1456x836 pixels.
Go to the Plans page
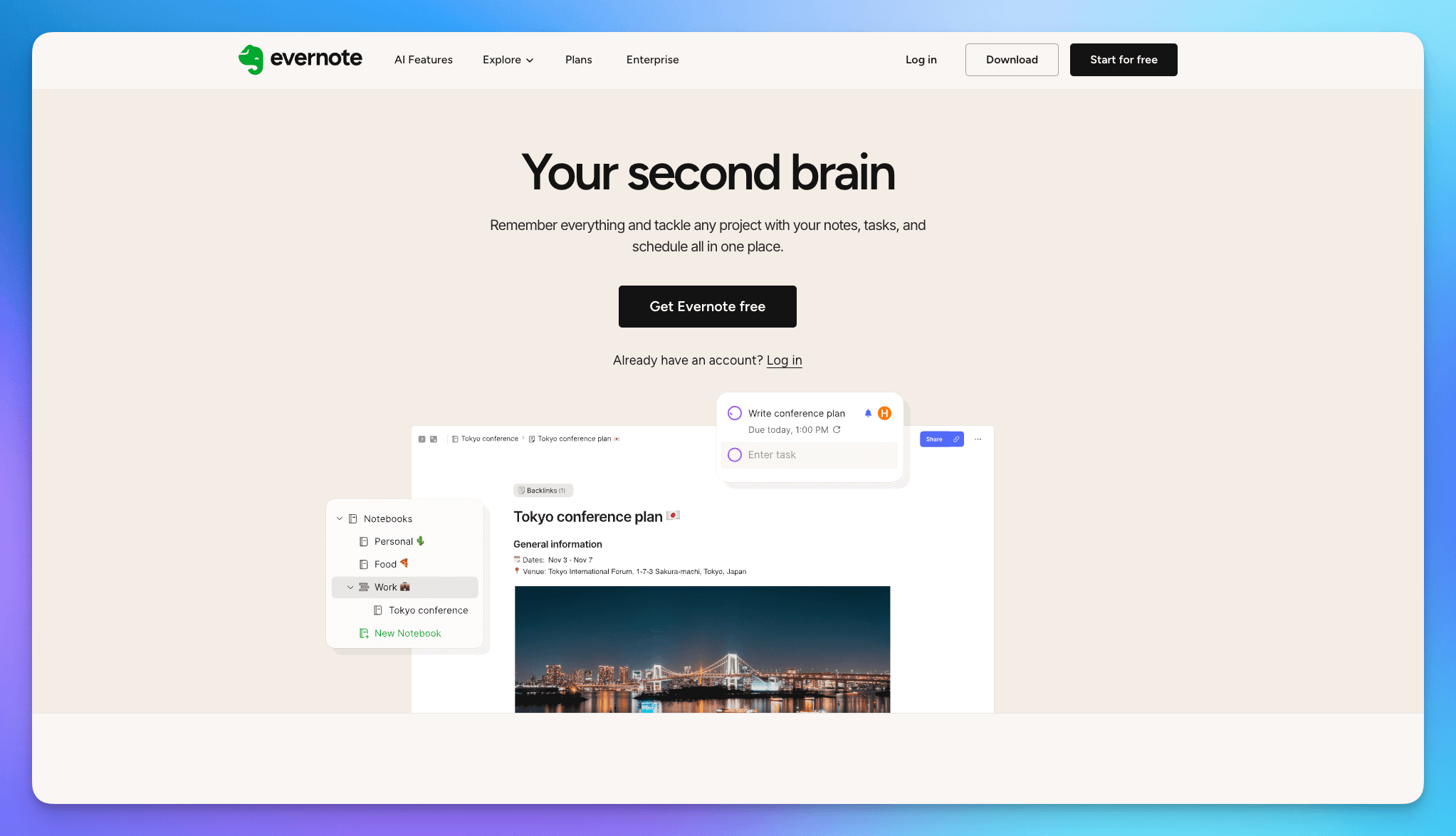click(x=578, y=60)
